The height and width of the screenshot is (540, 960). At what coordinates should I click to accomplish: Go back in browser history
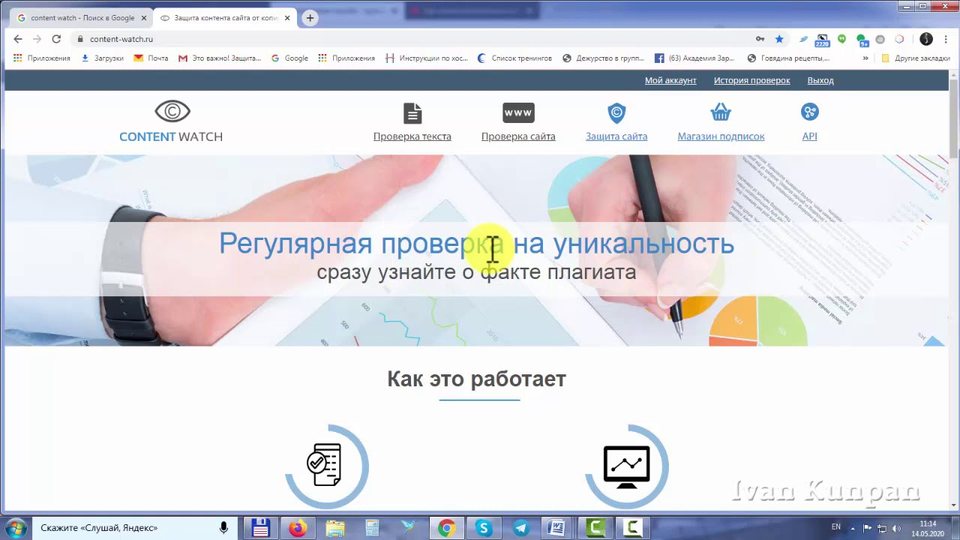click(18, 39)
